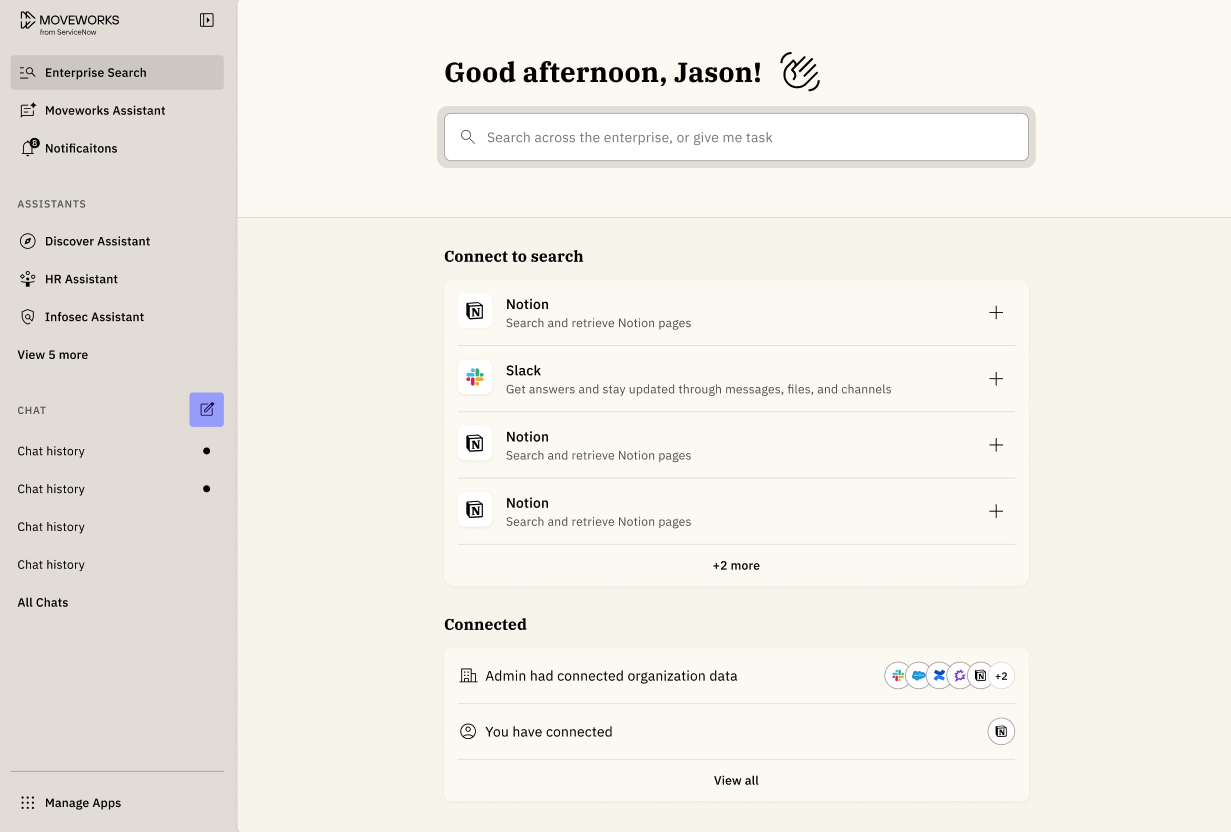This screenshot has height=832, width=1231.
Task: Click the building icon beside Admin connected
Action: [468, 675]
